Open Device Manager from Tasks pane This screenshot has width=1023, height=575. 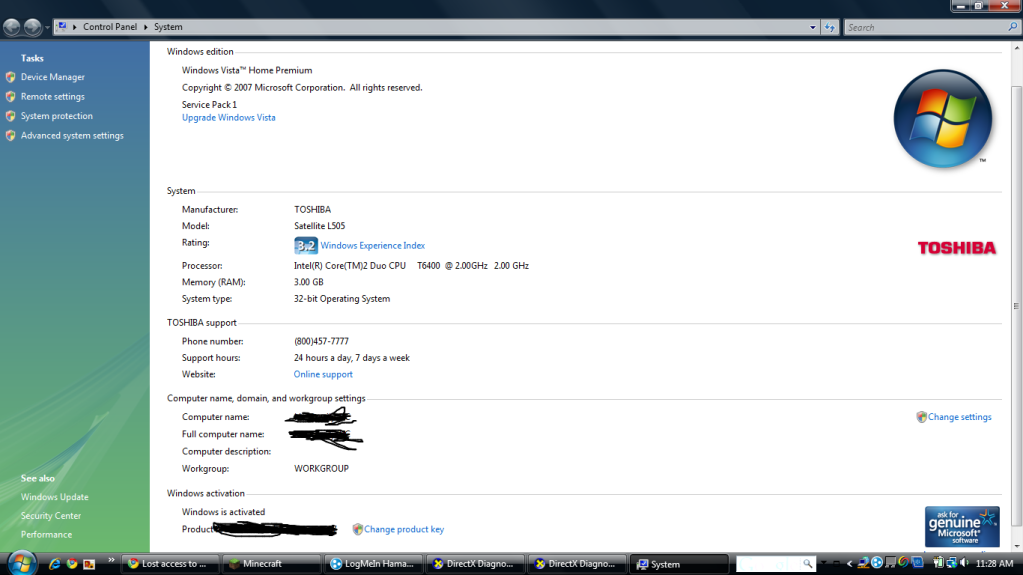tap(52, 77)
